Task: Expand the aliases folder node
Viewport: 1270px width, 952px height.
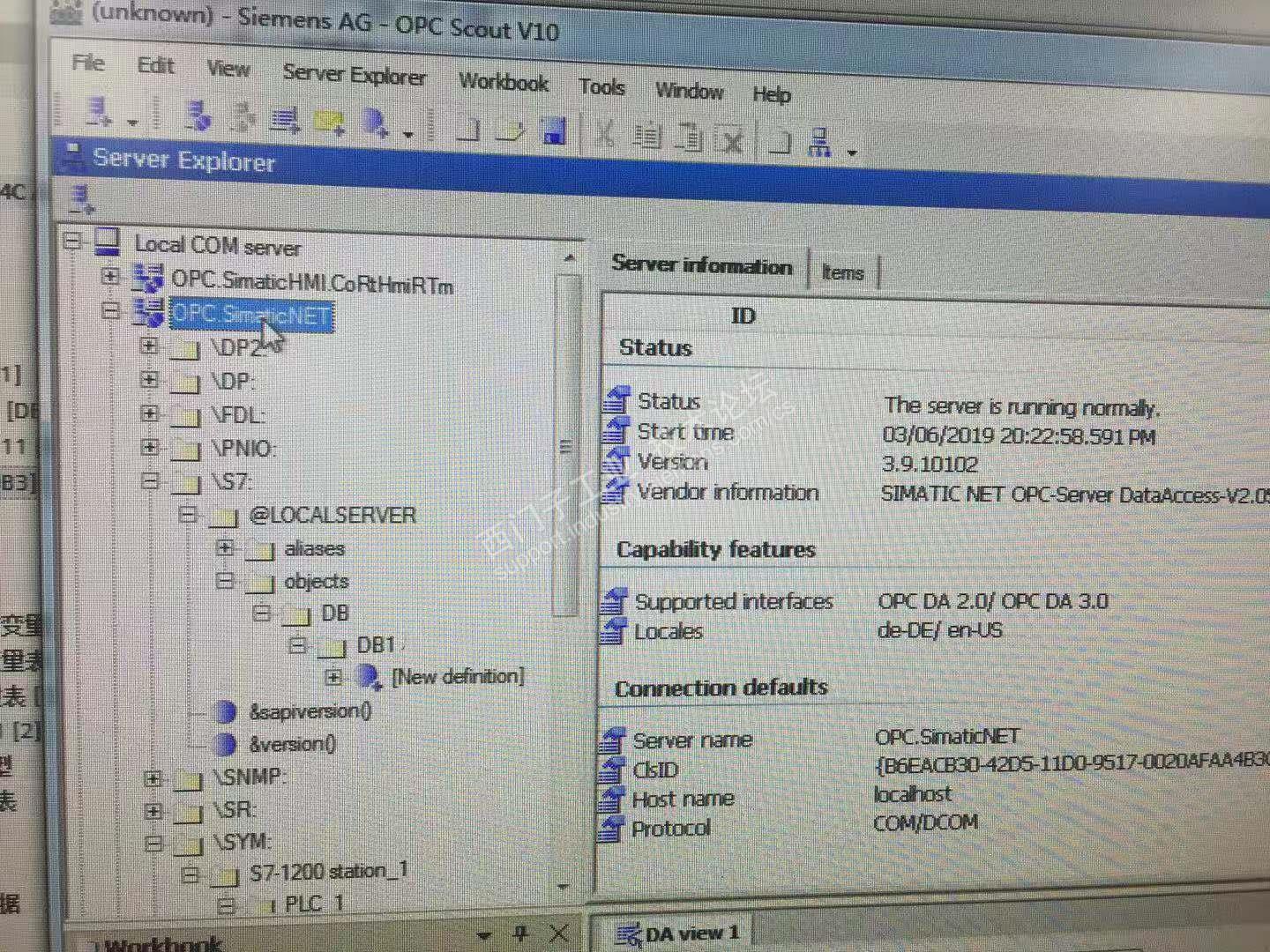Action: click(x=226, y=547)
